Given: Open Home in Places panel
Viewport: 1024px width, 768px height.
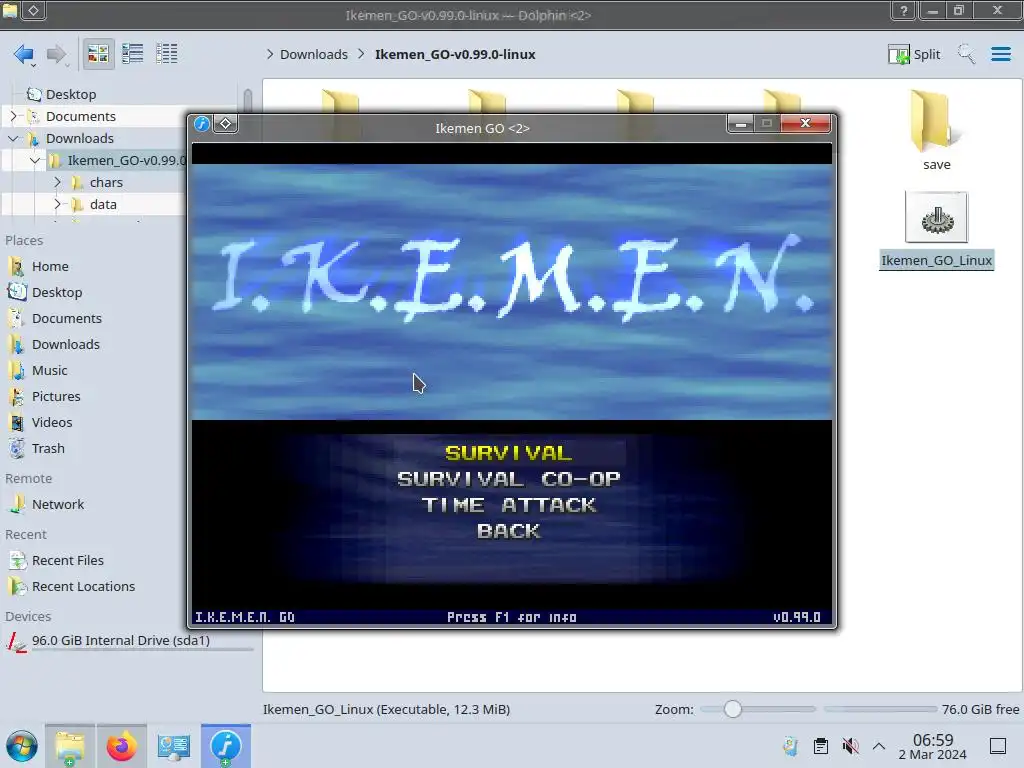Looking at the screenshot, I should pyautogui.click(x=50, y=266).
